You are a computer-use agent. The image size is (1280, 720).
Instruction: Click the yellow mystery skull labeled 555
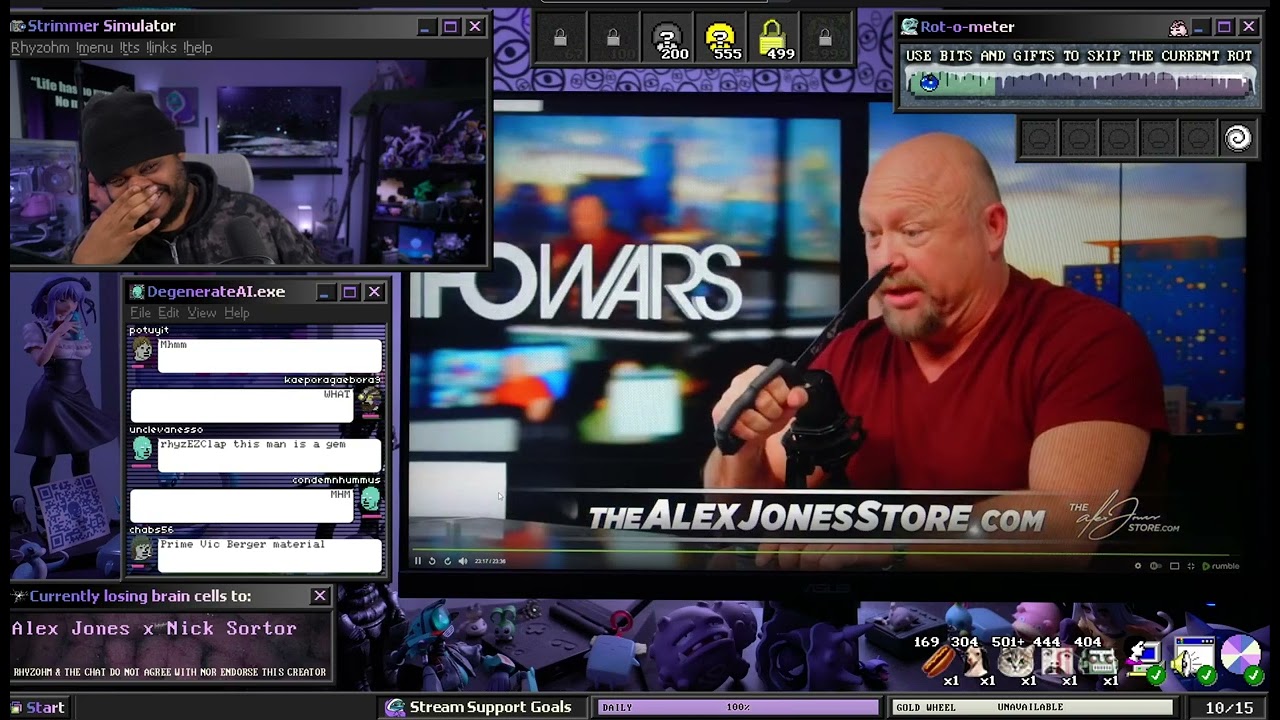coord(719,39)
